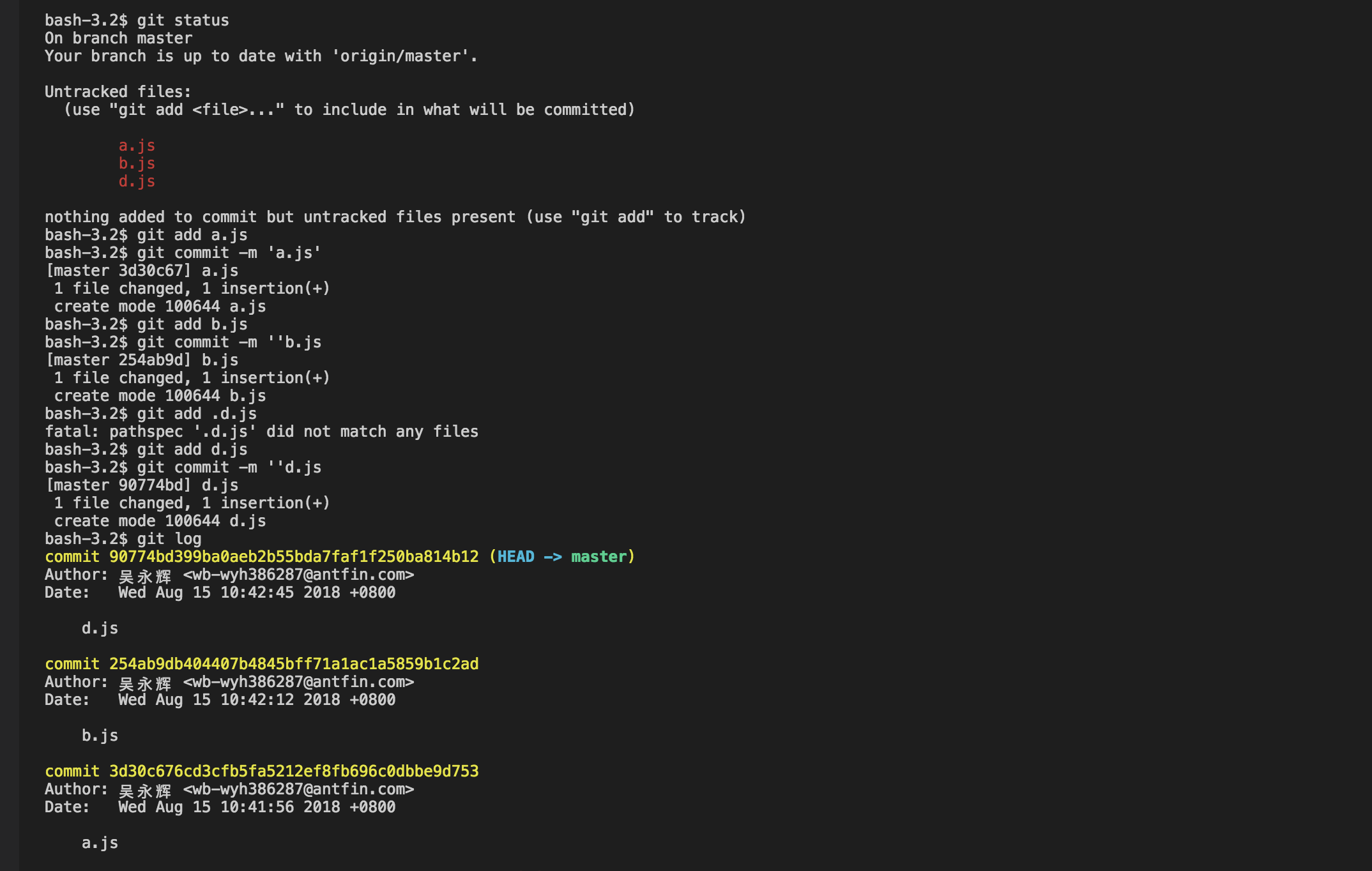Click the '[master 254ab9d] b.js' output line
This screenshot has width=1372, height=871.
pos(142,360)
